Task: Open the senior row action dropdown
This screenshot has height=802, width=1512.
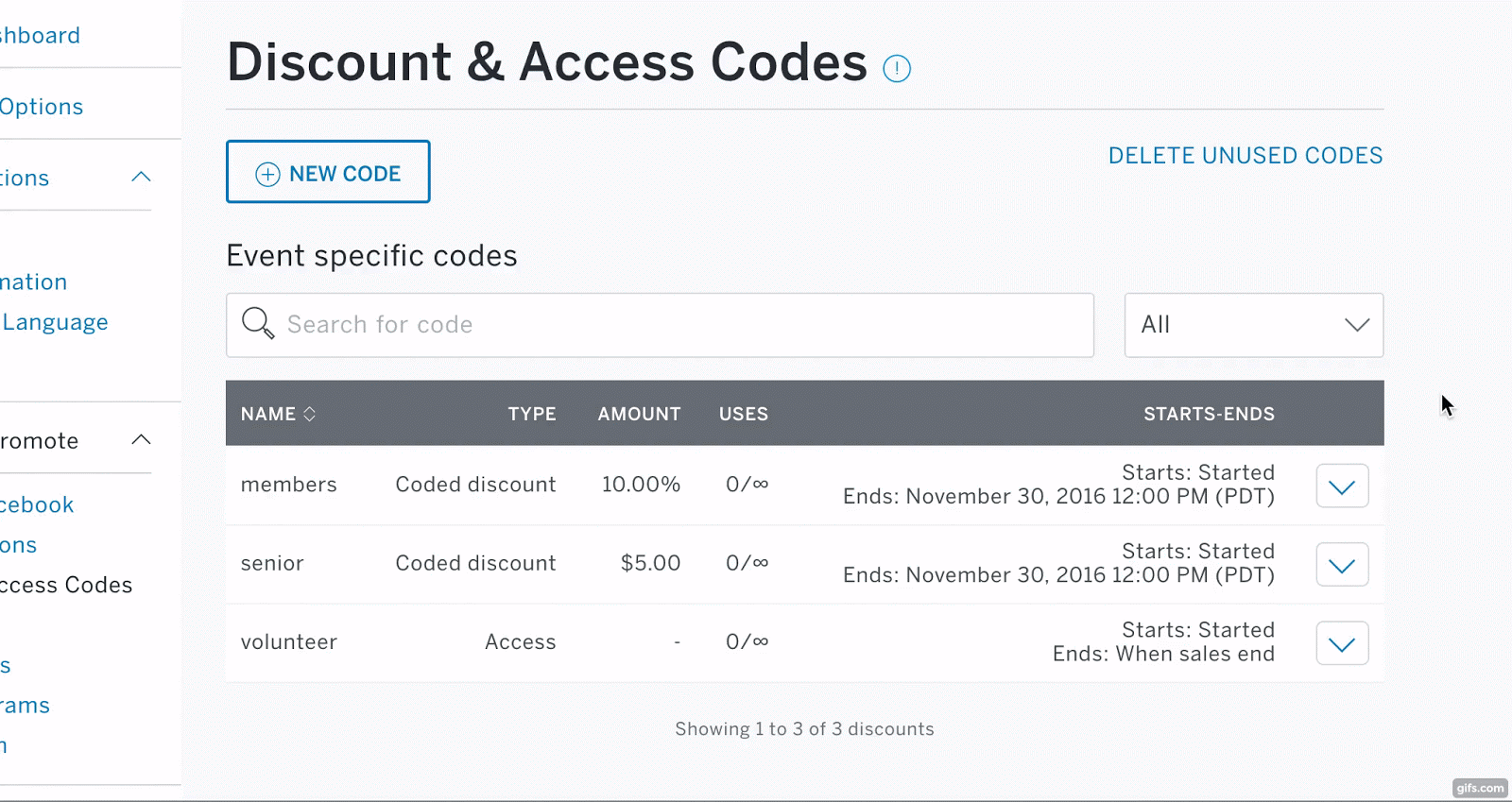Action: [x=1342, y=565]
